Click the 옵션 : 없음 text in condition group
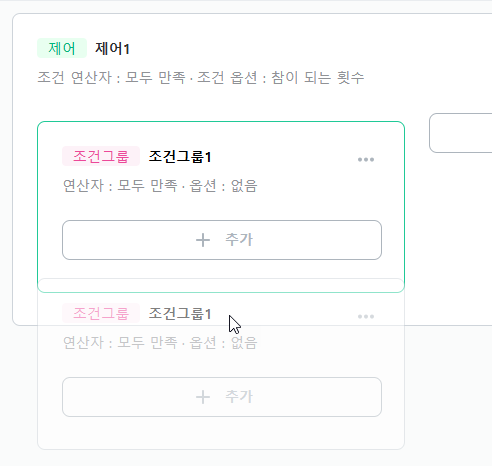 [x=223, y=186]
